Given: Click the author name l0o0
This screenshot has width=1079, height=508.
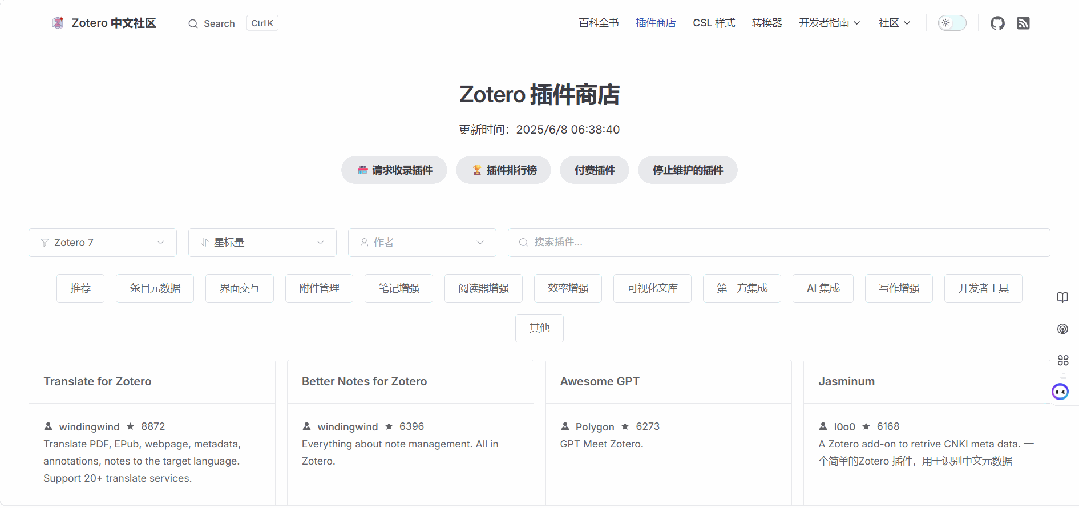Looking at the screenshot, I should pyautogui.click(x=844, y=426).
